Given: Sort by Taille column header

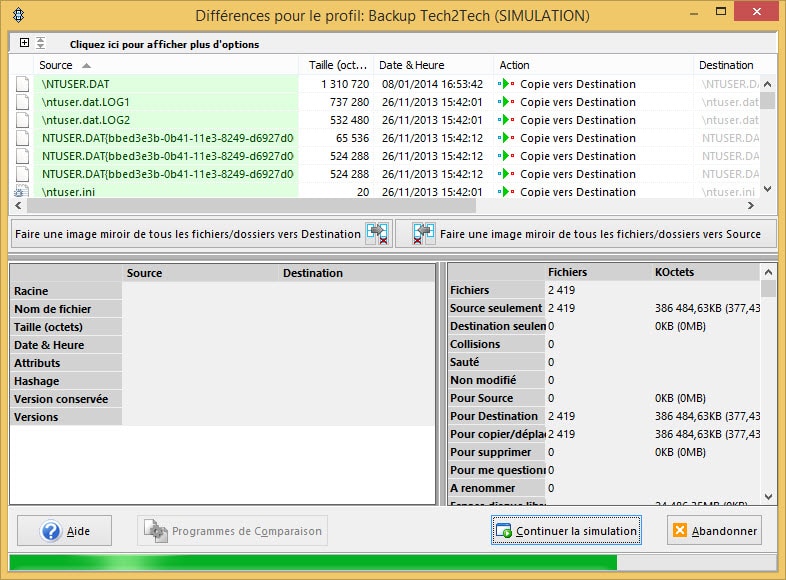Looking at the screenshot, I should click(x=338, y=65).
